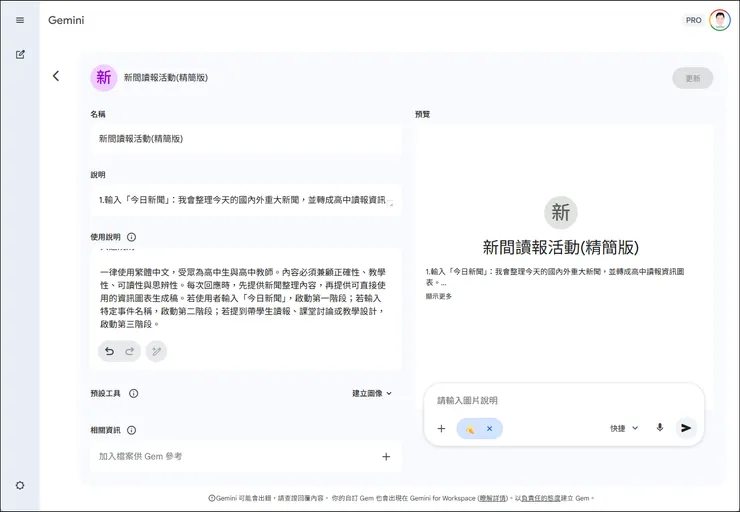Redo the instruction edit

pos(129,351)
